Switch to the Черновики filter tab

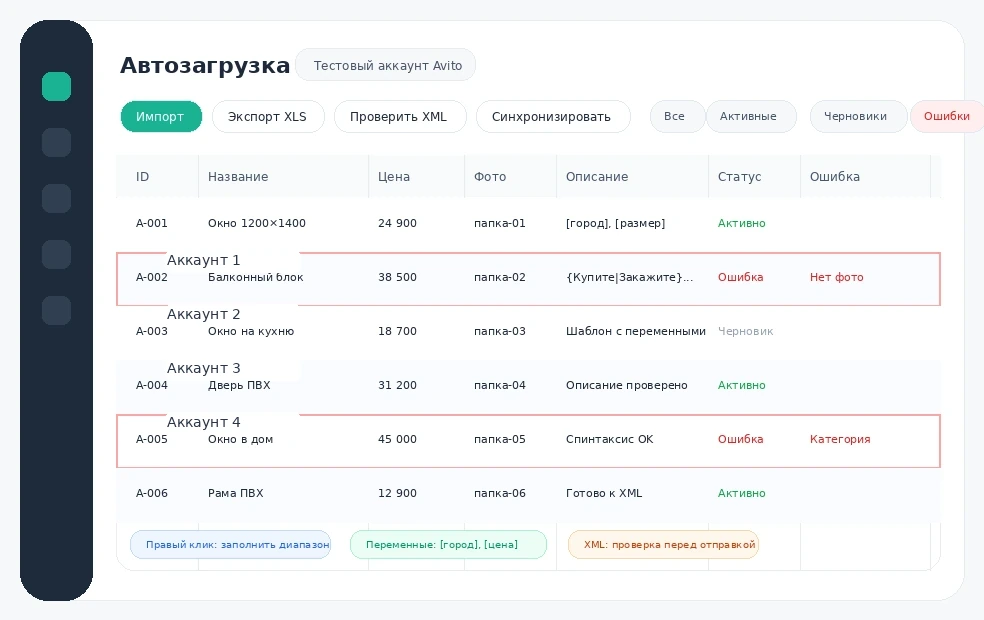click(858, 117)
